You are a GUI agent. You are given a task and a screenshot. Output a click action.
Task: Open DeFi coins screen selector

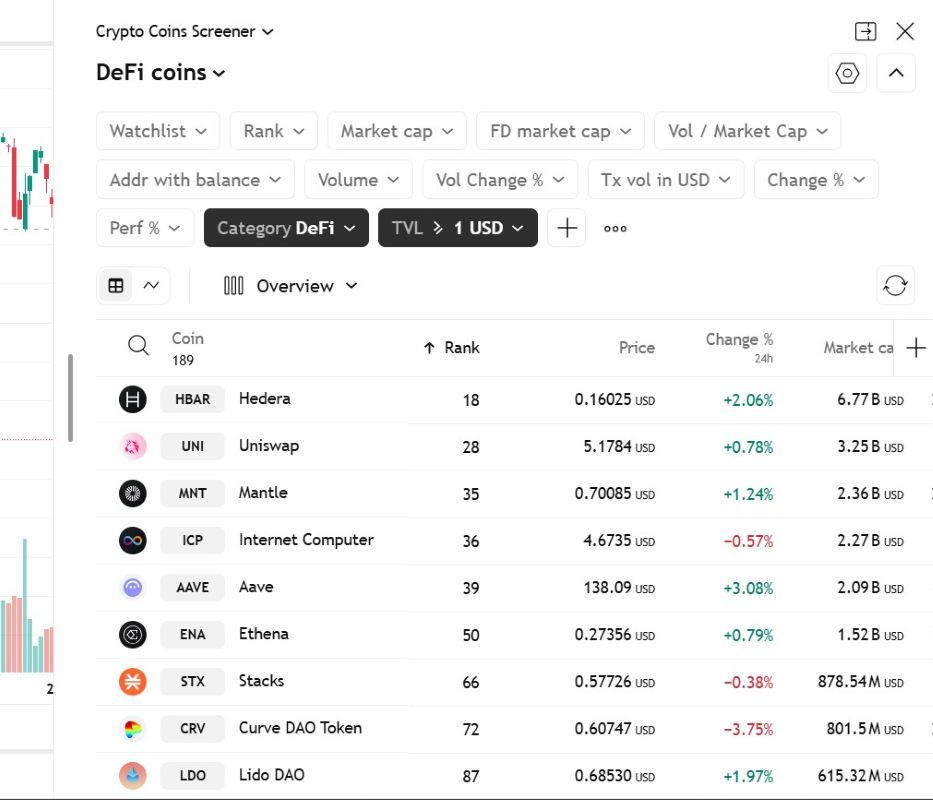161,73
